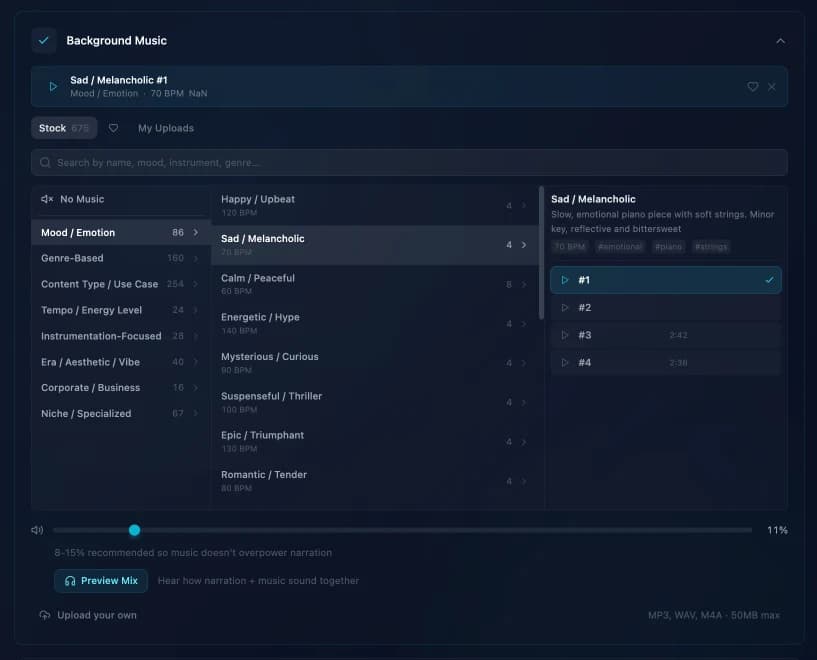Expand the chevron on Happy / Upbeat row

pyautogui.click(x=524, y=206)
